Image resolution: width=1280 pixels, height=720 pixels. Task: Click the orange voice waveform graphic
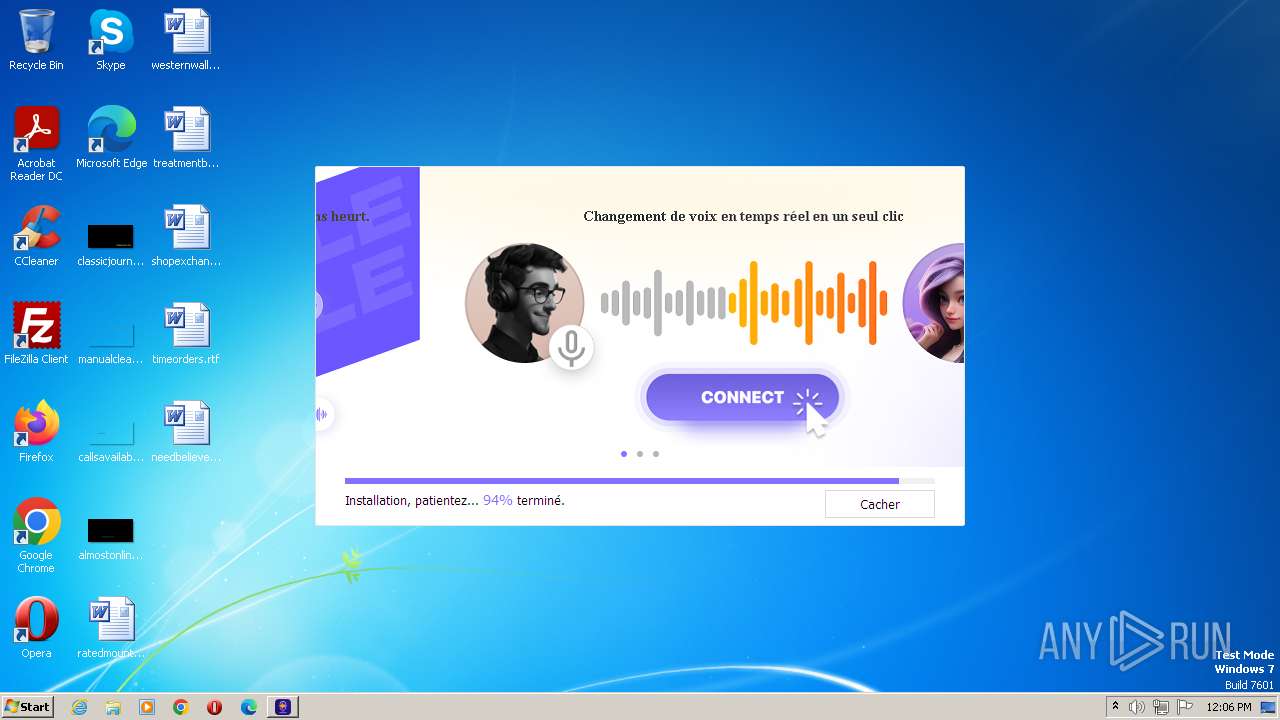point(808,303)
